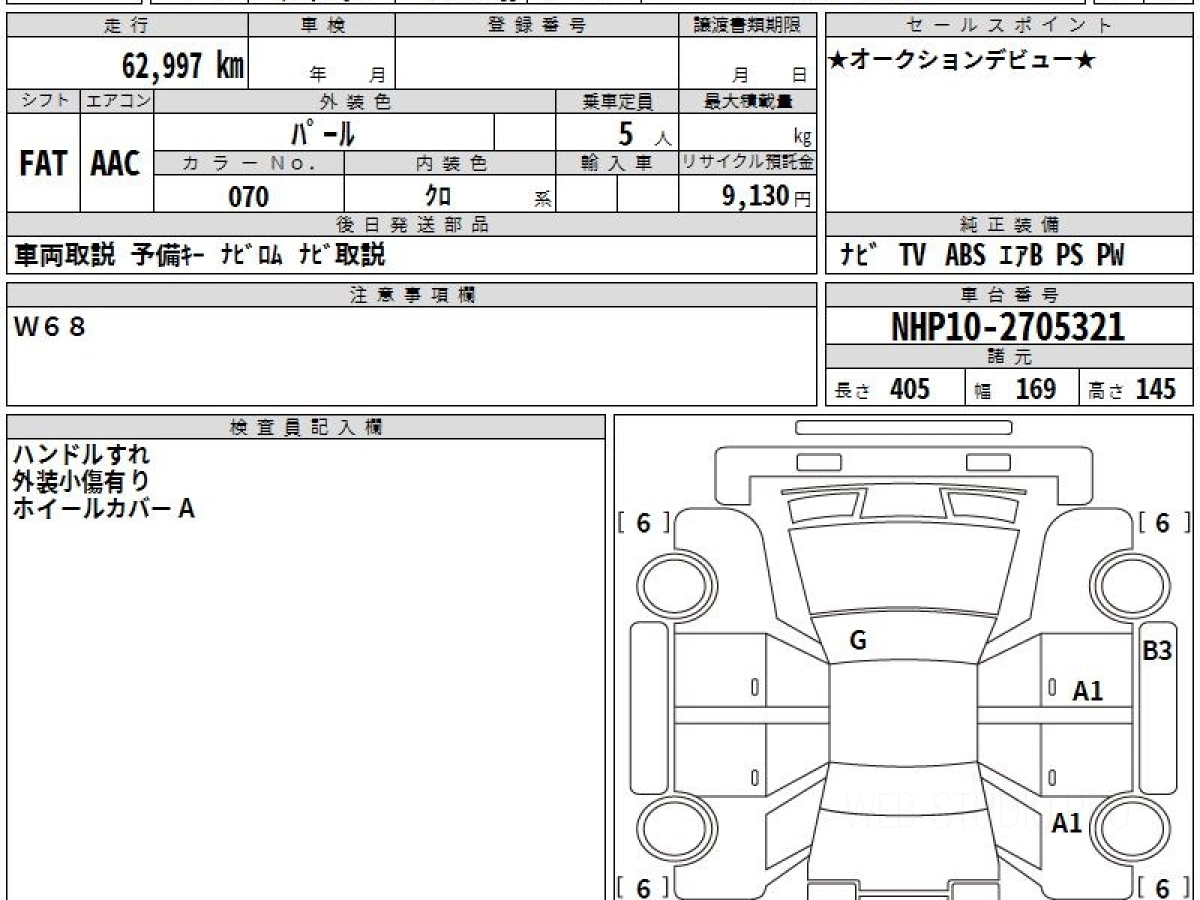This screenshot has height=900, width=1200.
Task: Select the セールスポイント heading
Action: (1010, 27)
